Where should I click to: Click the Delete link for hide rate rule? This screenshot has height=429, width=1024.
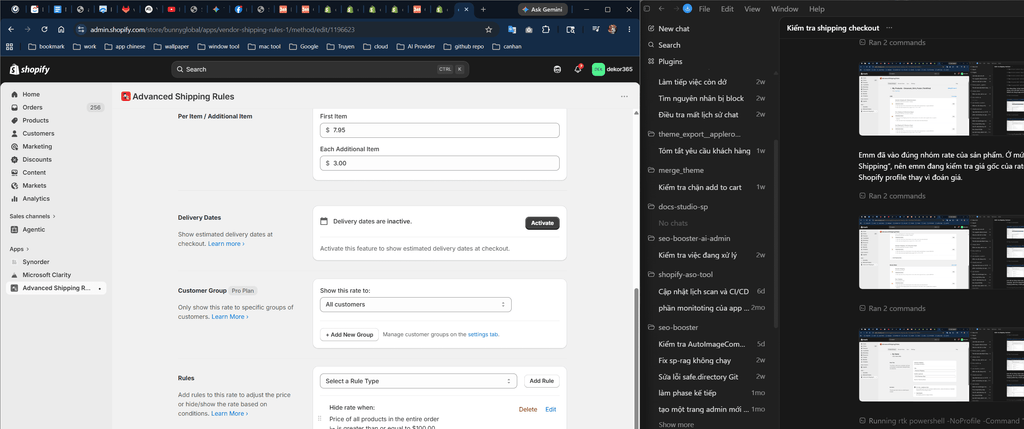click(528, 409)
